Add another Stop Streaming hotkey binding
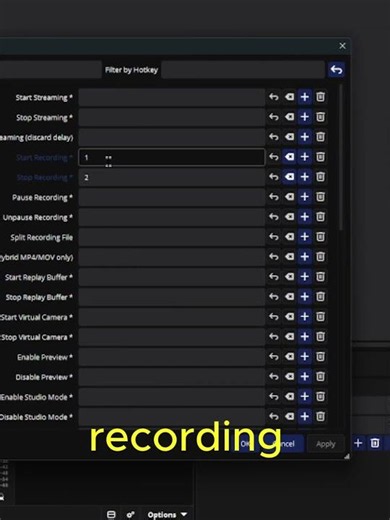This screenshot has height=520, width=390. pos(305,117)
